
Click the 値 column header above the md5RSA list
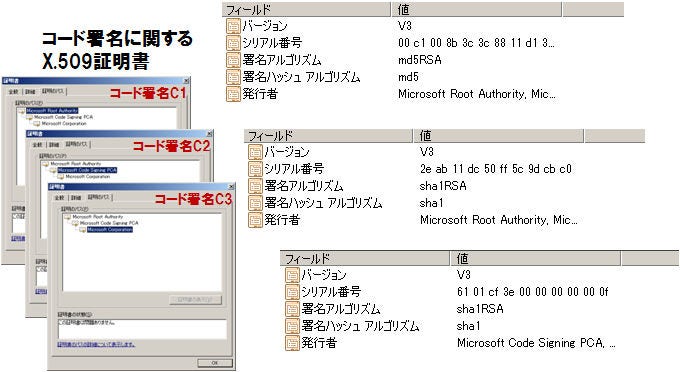pyautogui.click(x=476, y=10)
